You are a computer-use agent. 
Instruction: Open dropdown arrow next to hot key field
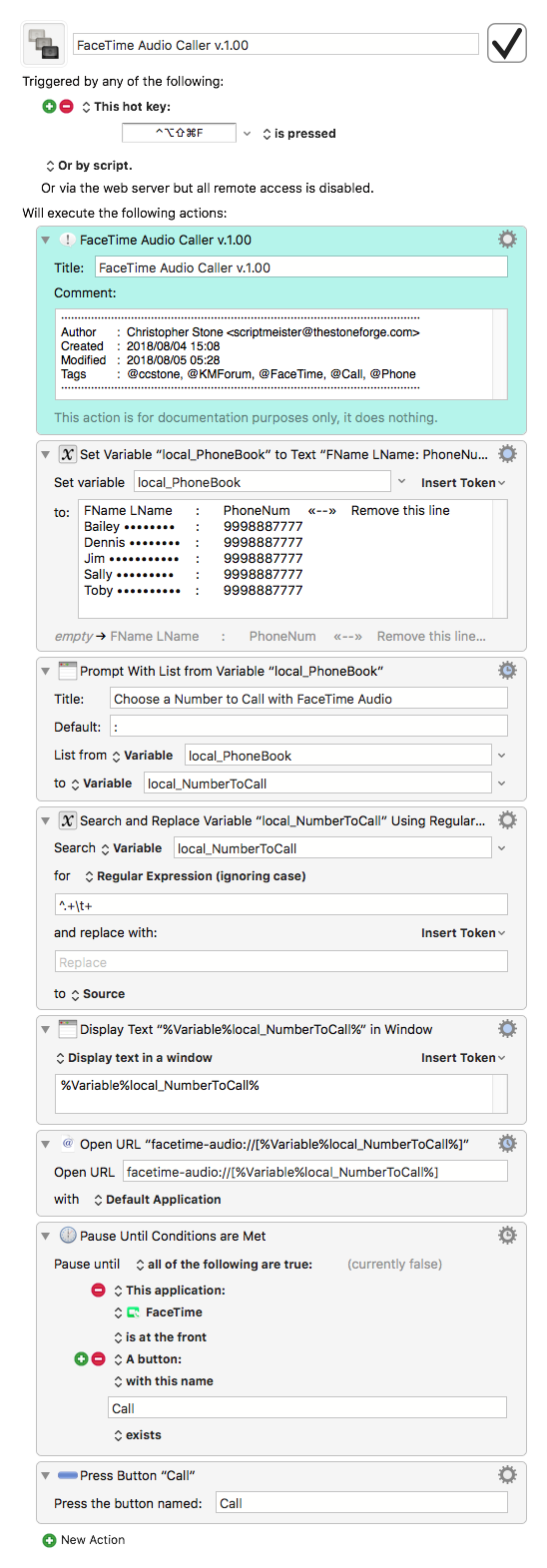tap(248, 134)
